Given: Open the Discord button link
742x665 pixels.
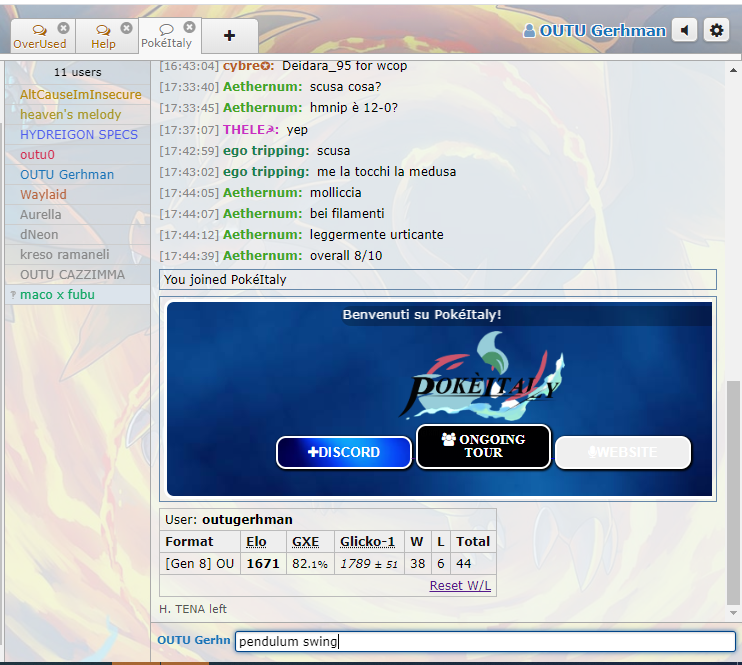Looking at the screenshot, I should [x=344, y=452].
